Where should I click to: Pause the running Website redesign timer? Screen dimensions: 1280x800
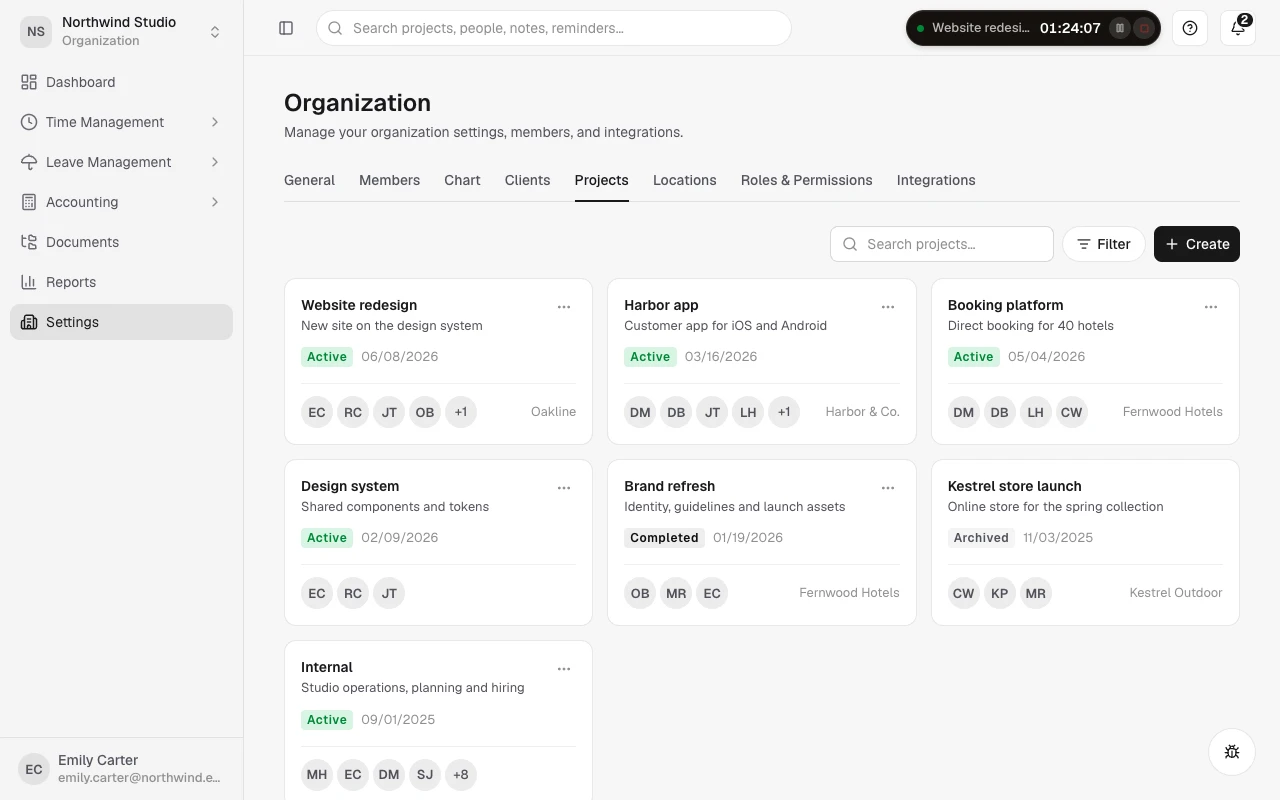[1121, 28]
